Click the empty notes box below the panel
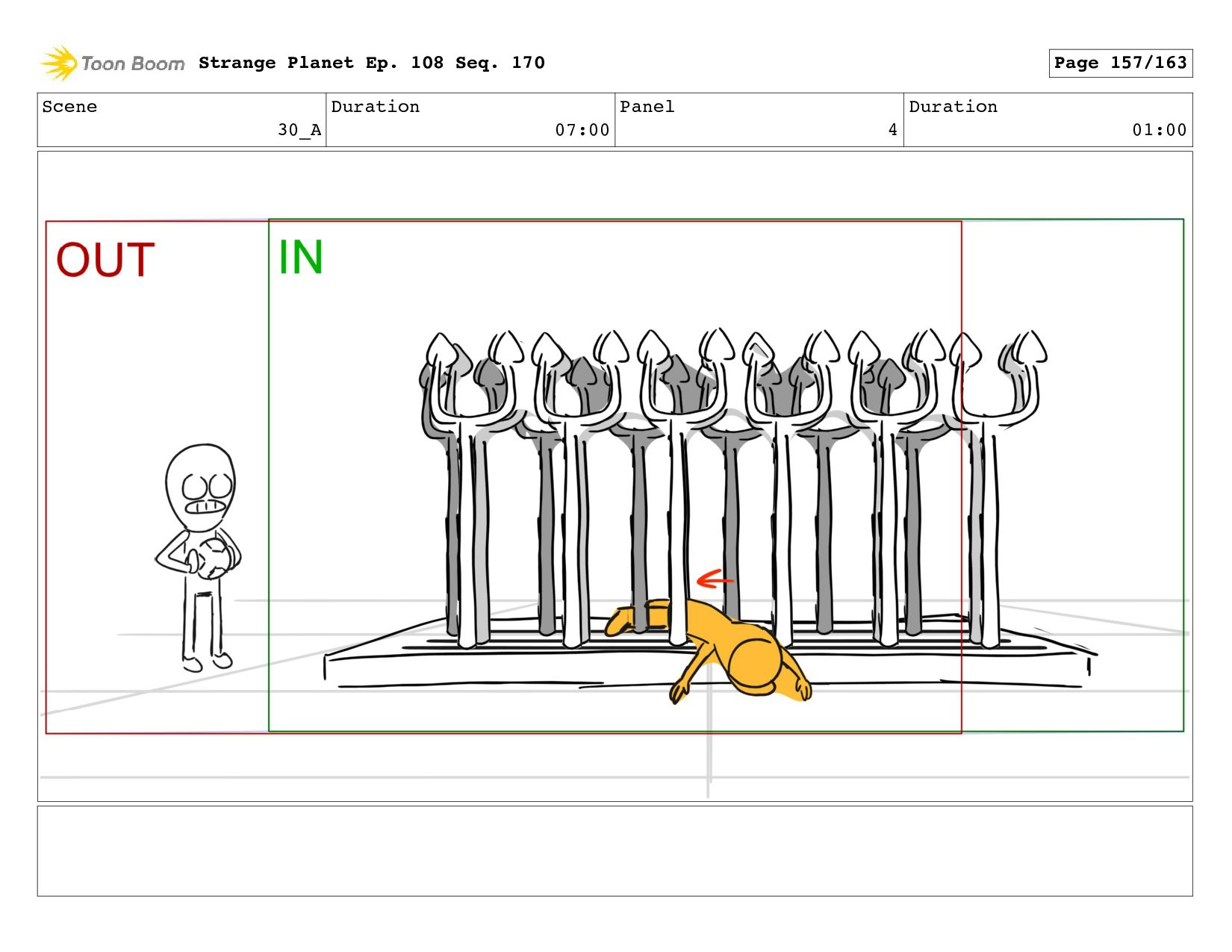This screenshot has height=952, width=1232. [615, 850]
